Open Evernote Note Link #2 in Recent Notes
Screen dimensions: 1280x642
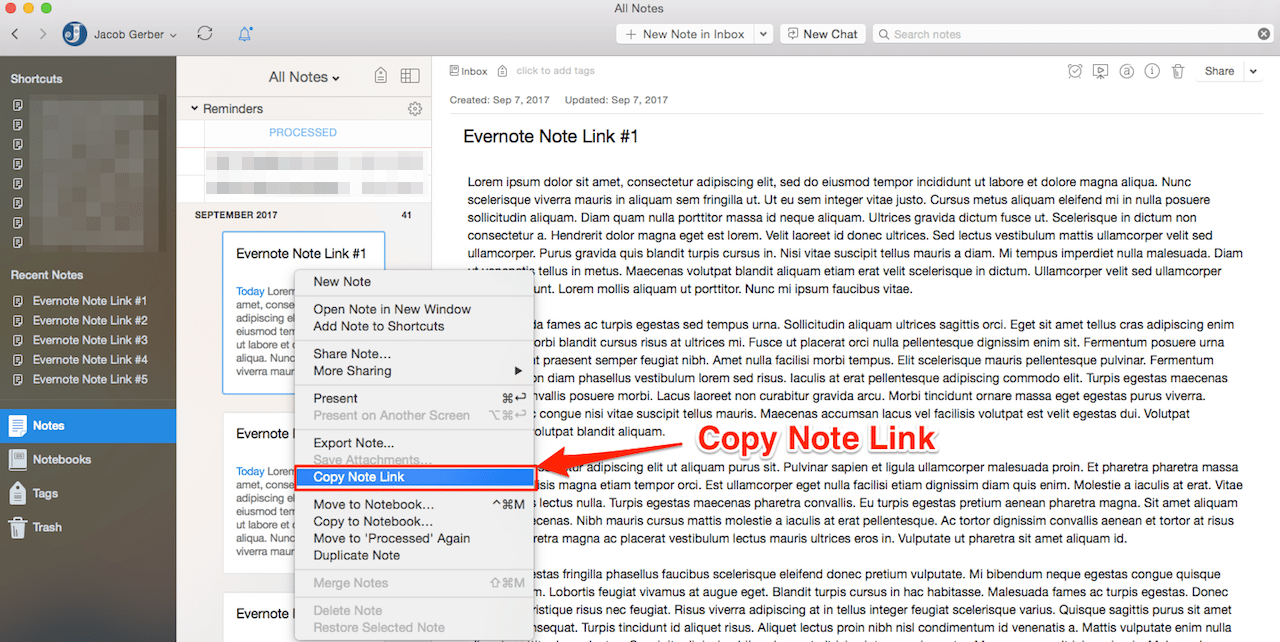(x=90, y=321)
